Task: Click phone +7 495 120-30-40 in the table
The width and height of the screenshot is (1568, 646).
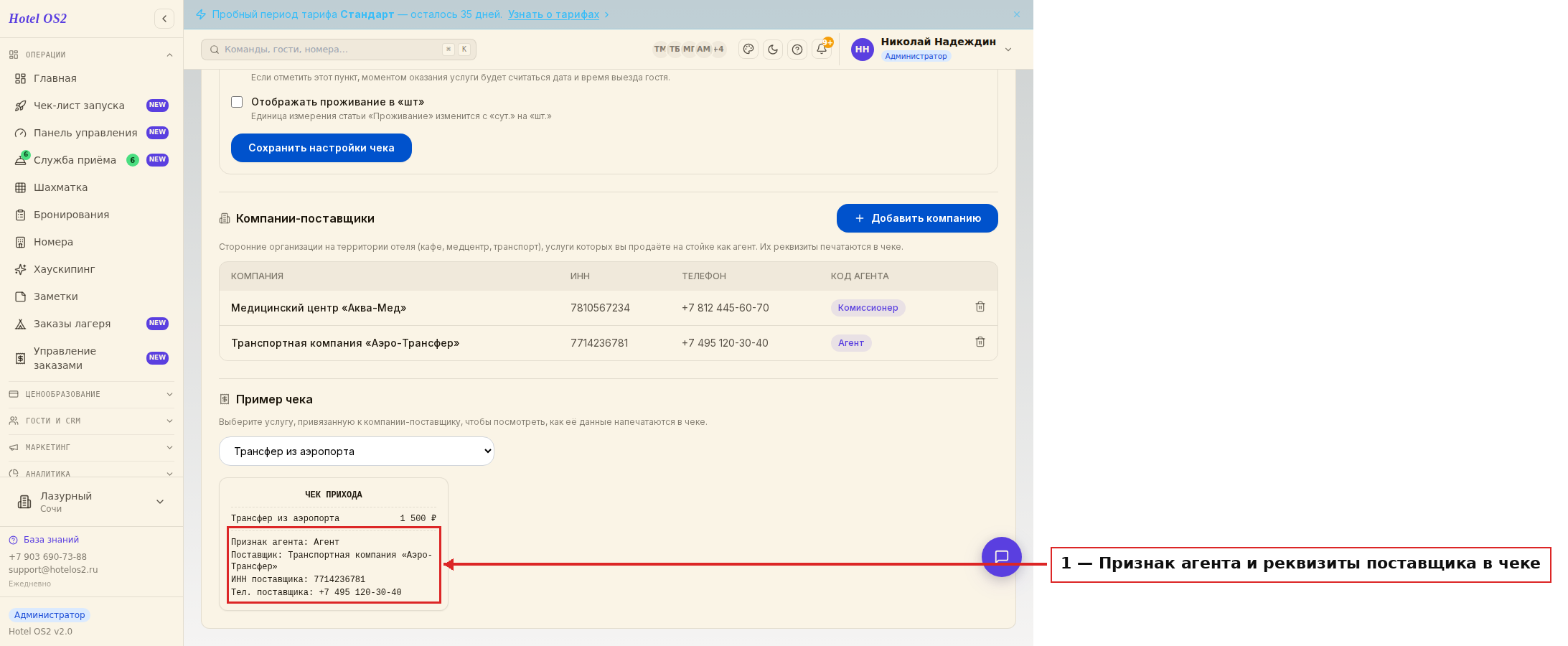Action: [725, 343]
